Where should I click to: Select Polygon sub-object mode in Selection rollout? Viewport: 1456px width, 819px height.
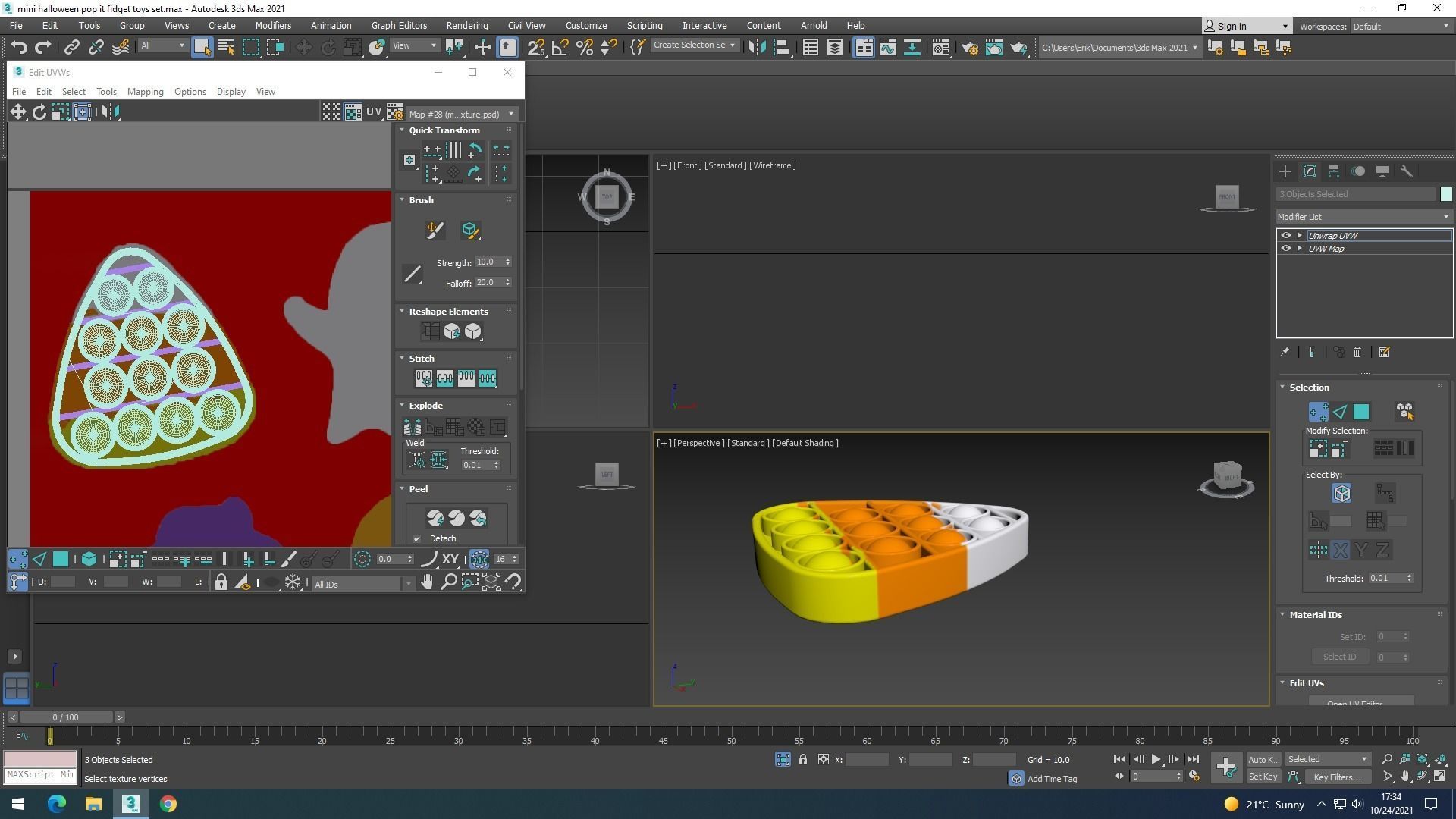(1361, 412)
